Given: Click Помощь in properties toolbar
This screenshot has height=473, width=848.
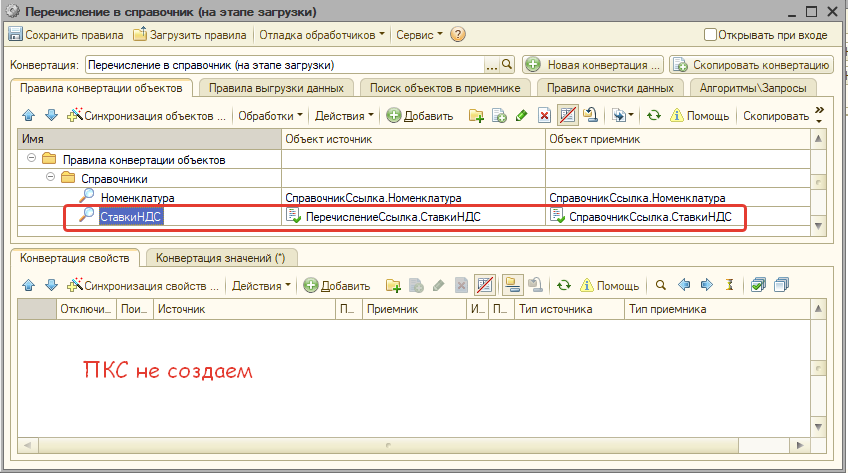Looking at the screenshot, I should pos(610,285).
